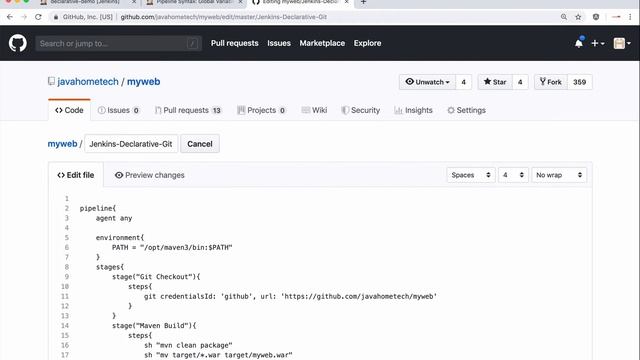Switch to the declarative-demo Jenkins browser tab
640x360 pixels.
click(88, 2)
